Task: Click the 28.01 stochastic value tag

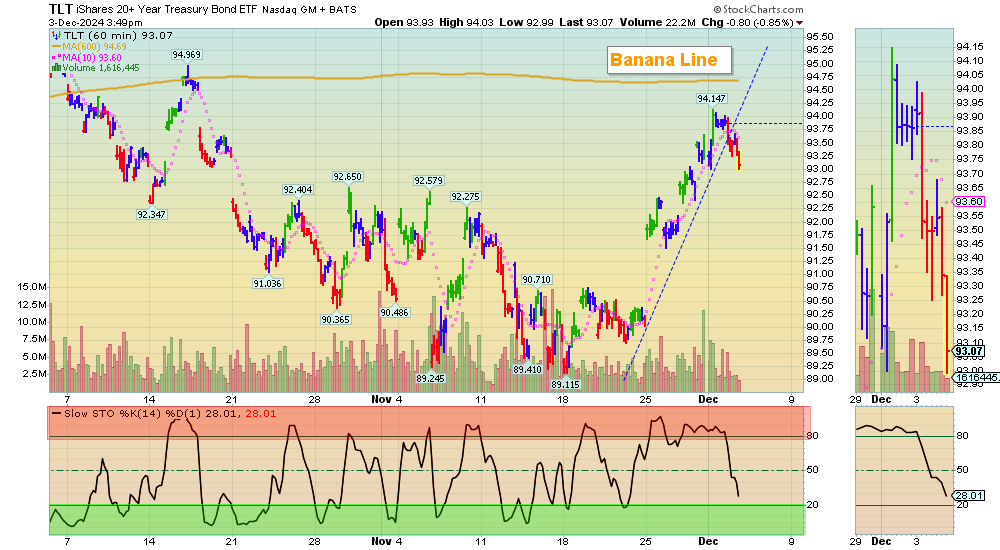Action: coord(969,495)
